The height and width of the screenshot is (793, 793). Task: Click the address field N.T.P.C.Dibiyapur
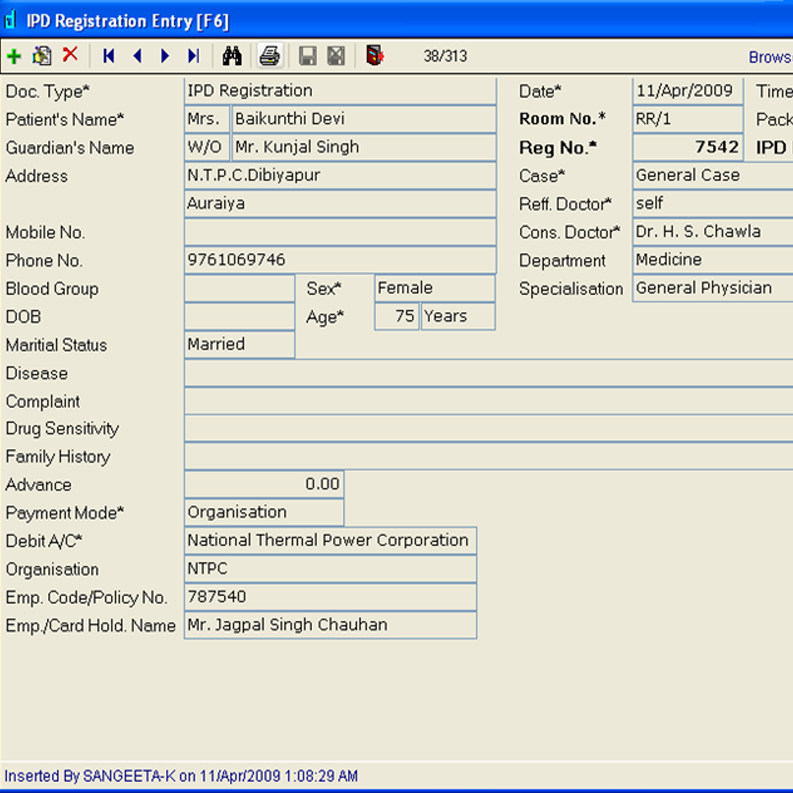340,175
